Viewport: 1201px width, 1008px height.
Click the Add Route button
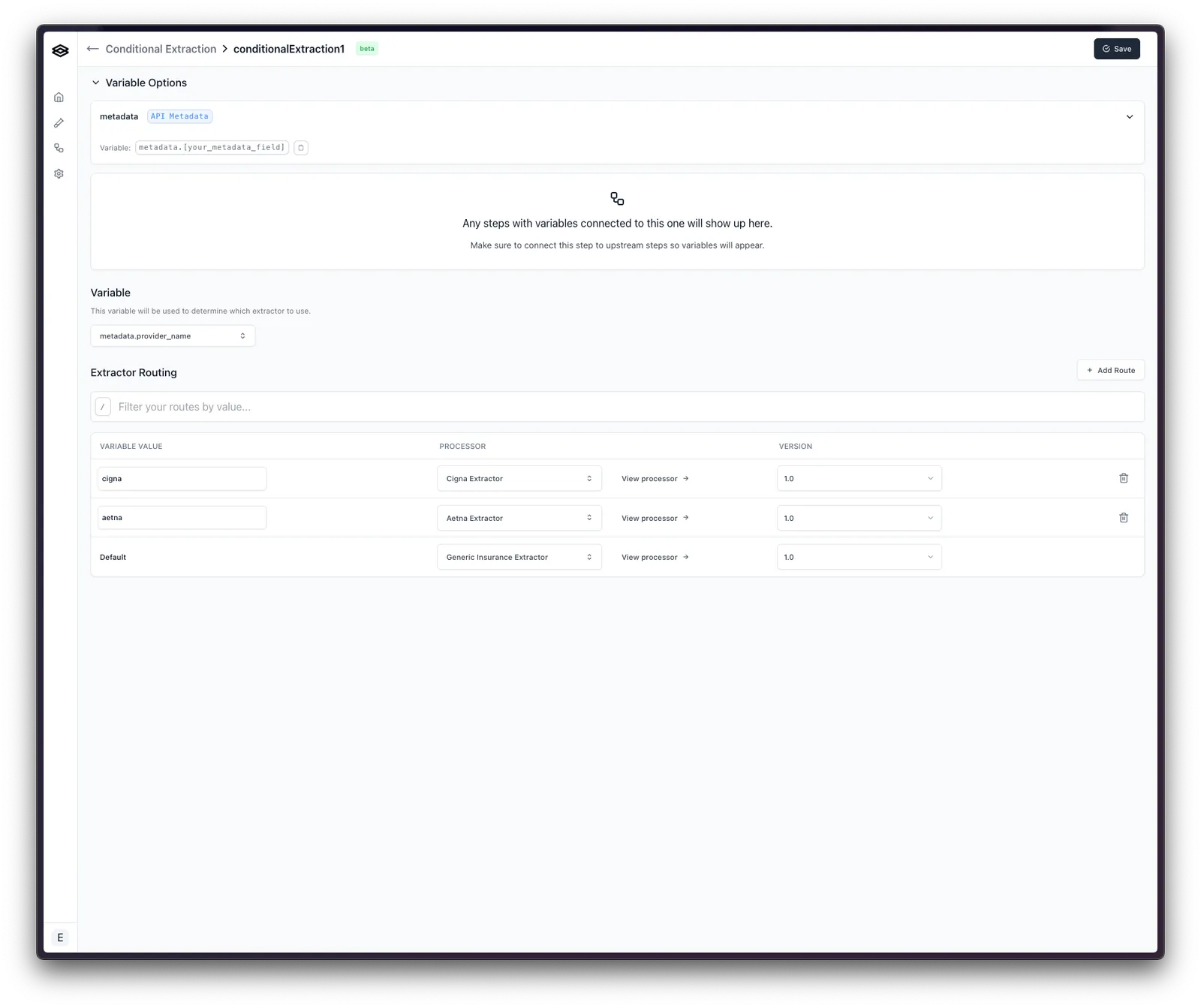(1110, 371)
